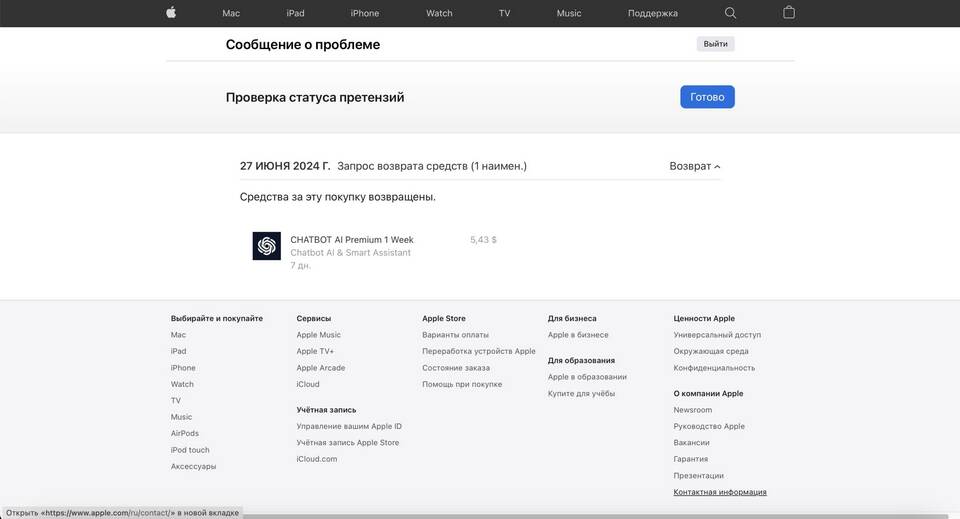Select the 5,43 $ price text

coord(483,239)
